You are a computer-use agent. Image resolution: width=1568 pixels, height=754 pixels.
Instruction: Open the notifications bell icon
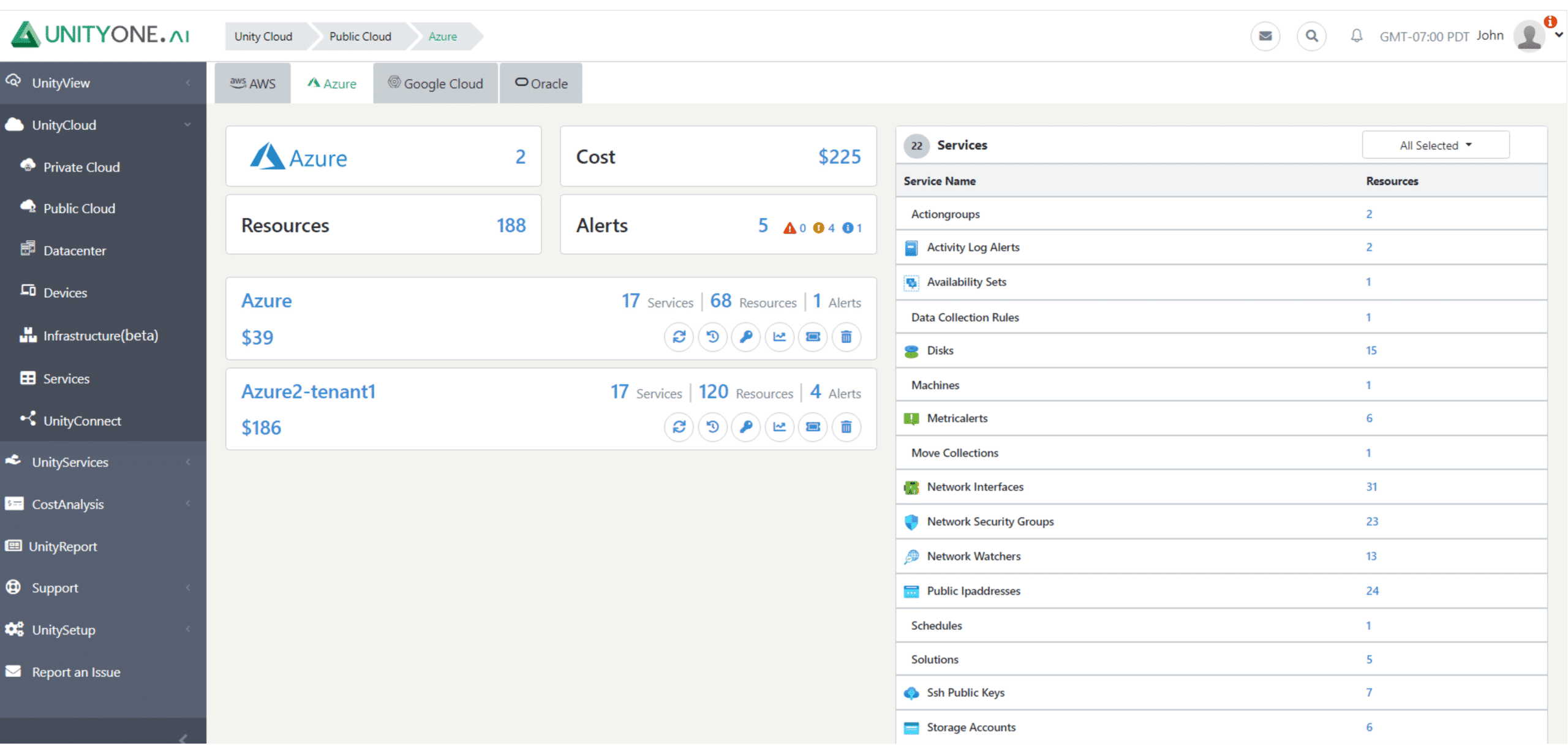[1357, 36]
